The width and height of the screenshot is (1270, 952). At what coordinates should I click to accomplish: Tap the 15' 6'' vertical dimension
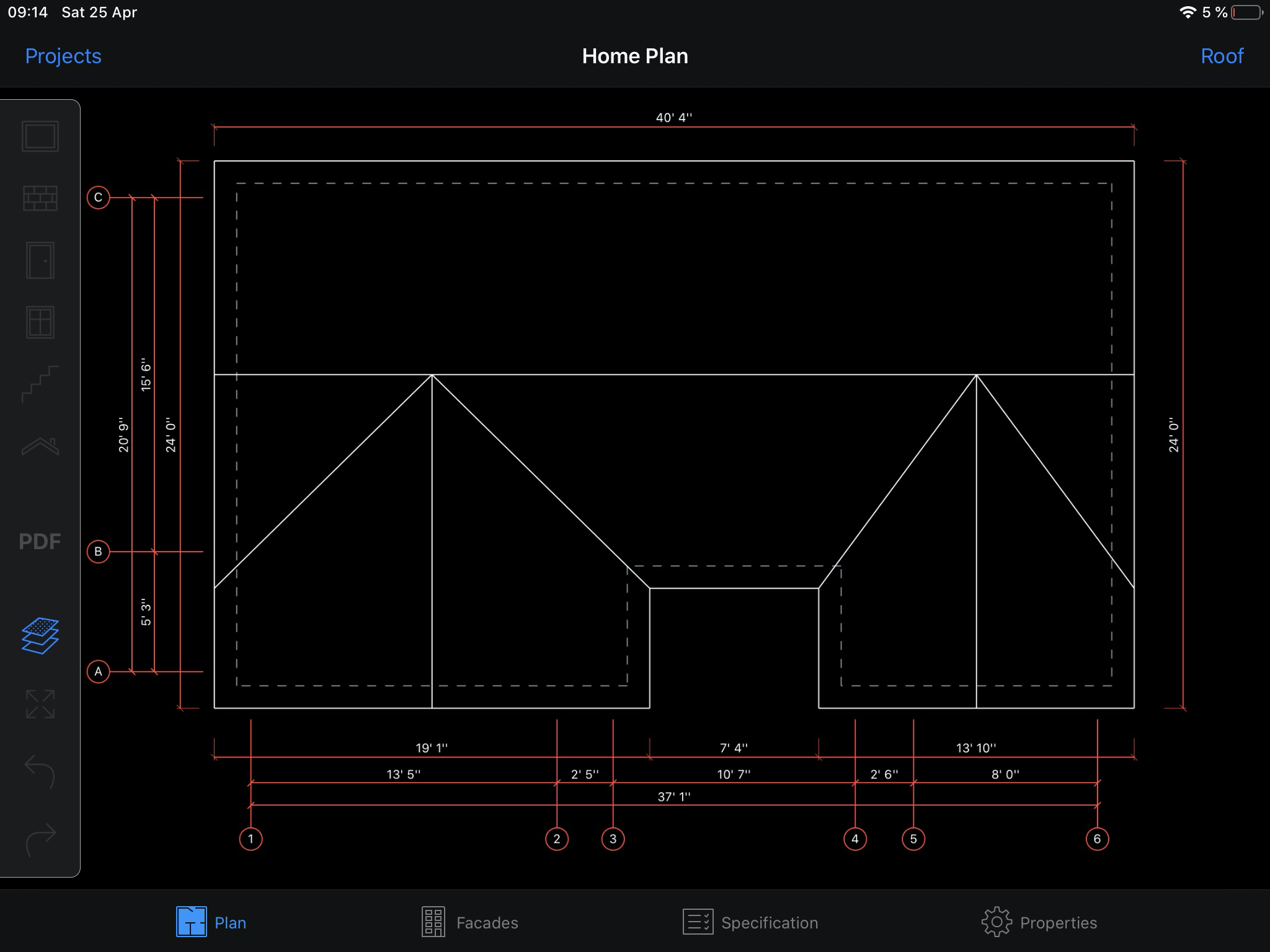pyautogui.click(x=146, y=374)
